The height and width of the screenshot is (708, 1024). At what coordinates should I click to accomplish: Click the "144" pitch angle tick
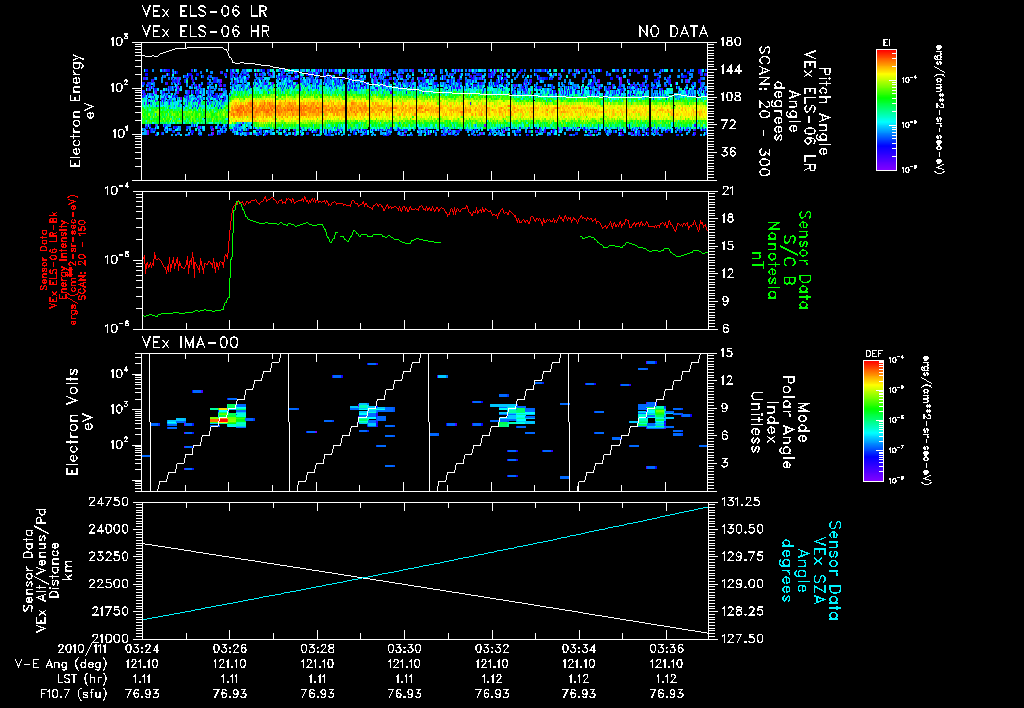731,69
